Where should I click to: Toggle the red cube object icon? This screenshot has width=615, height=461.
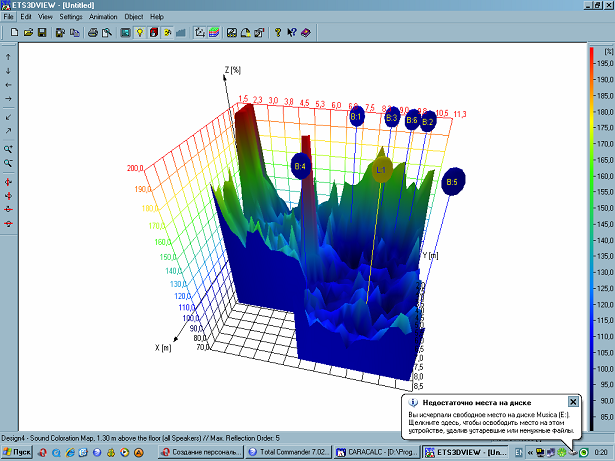[154, 33]
